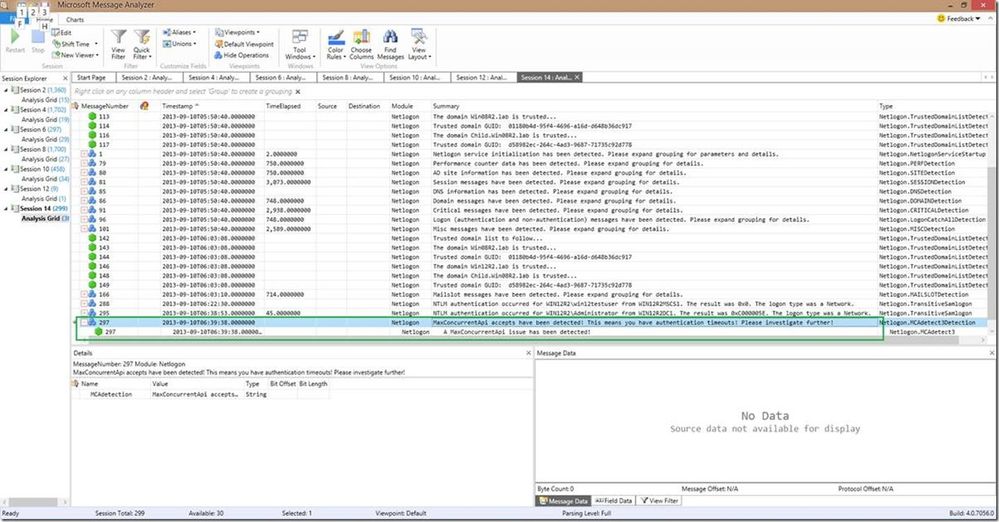This screenshot has width=999, height=522.
Task: Collapse expanded message 297 group
Action: point(84,323)
